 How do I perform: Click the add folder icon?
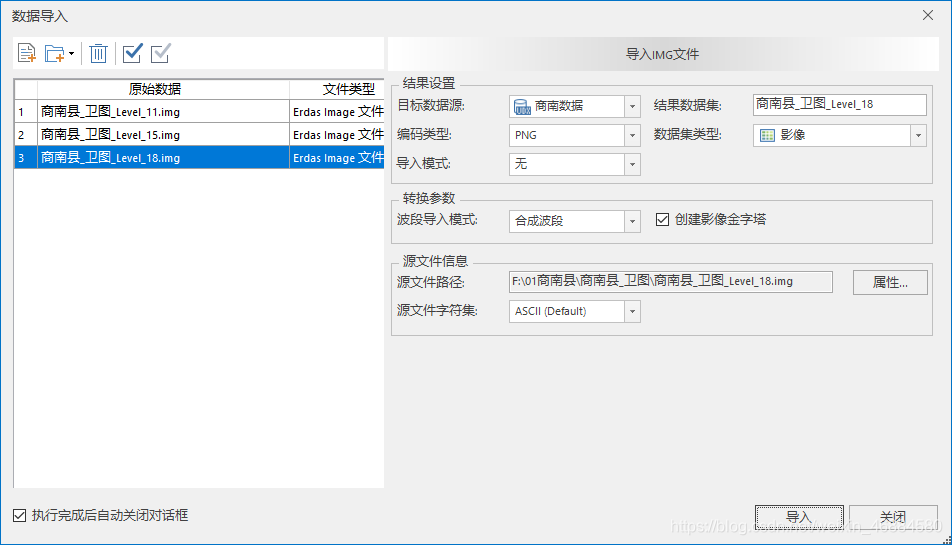coord(55,53)
